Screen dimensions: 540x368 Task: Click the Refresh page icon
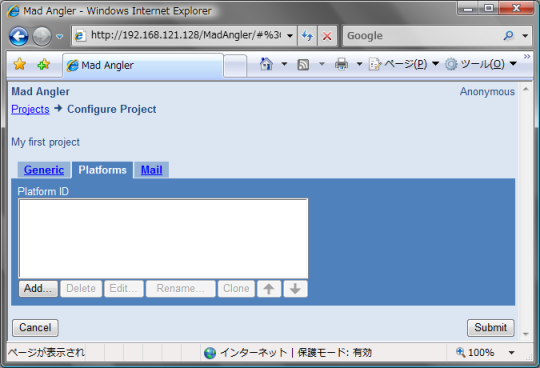pos(307,35)
